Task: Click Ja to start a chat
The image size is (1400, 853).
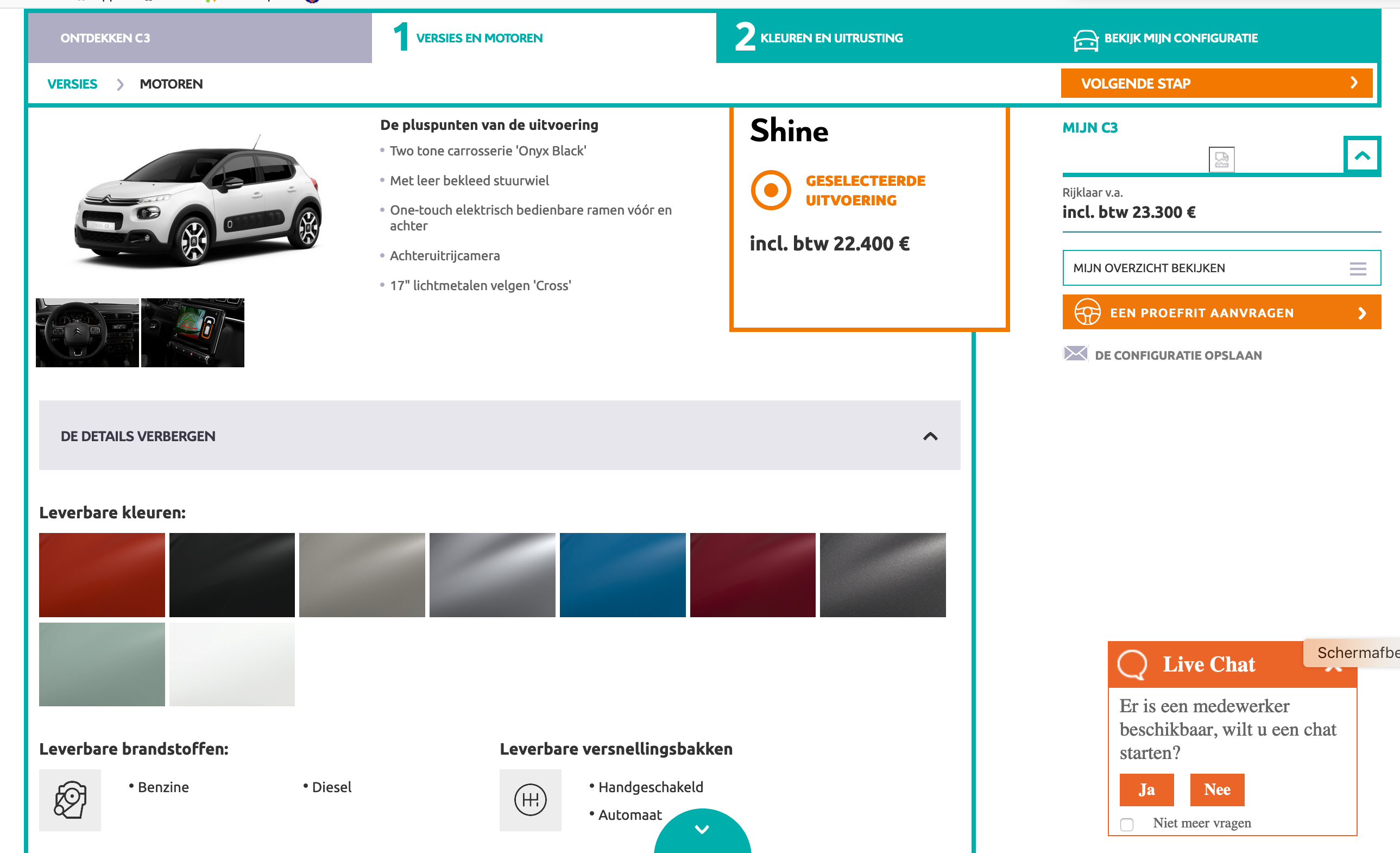Action: tap(1146, 789)
